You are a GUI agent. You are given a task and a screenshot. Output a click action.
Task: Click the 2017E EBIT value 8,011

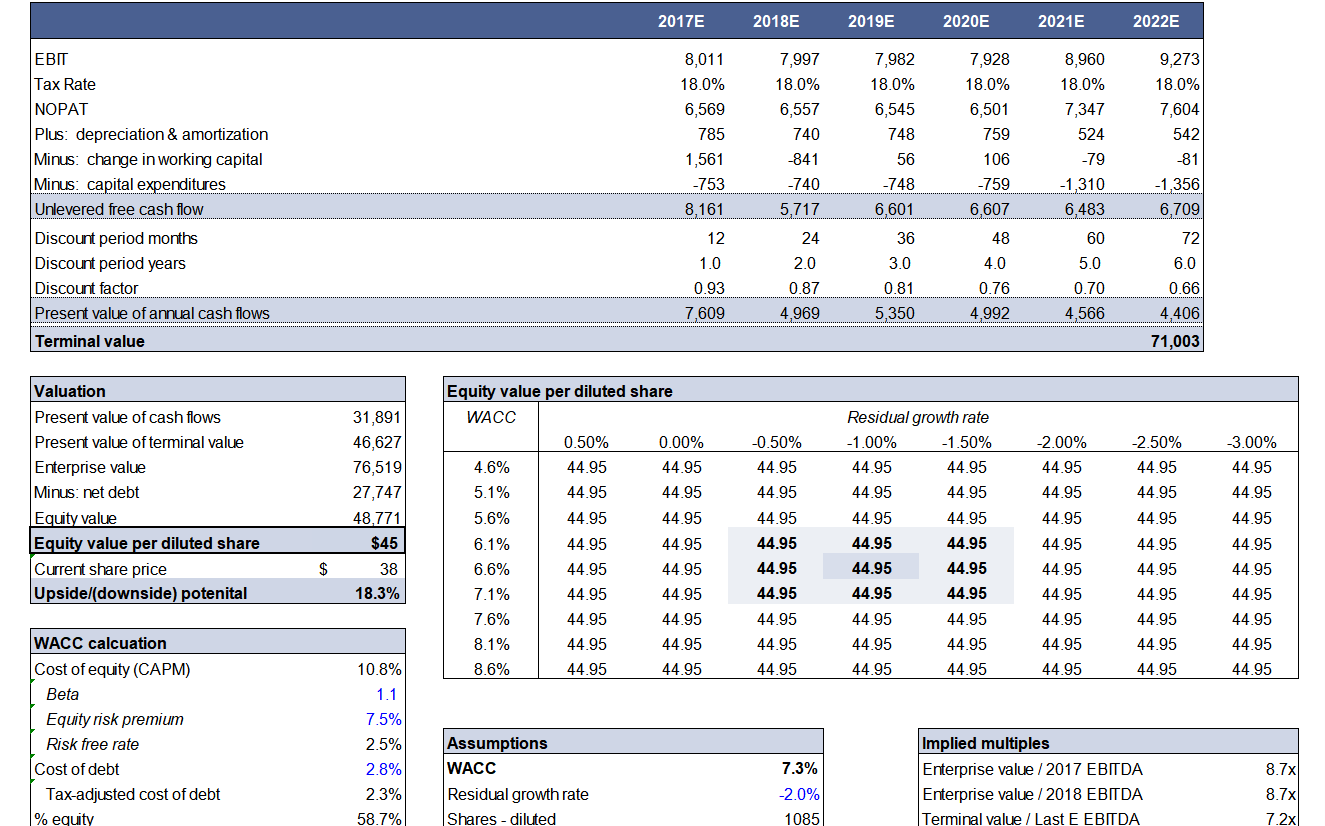(706, 60)
